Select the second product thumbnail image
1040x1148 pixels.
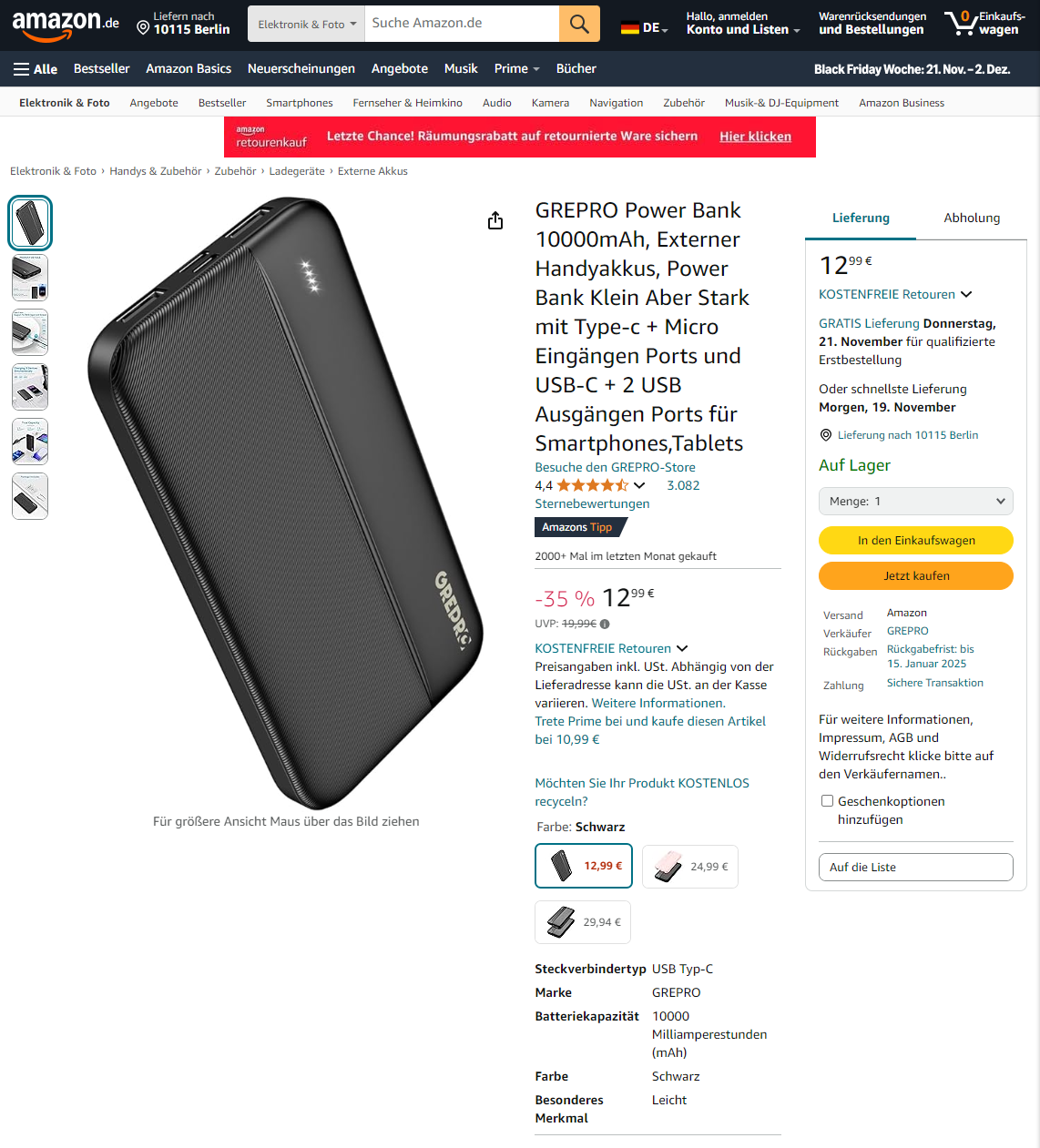[30, 278]
